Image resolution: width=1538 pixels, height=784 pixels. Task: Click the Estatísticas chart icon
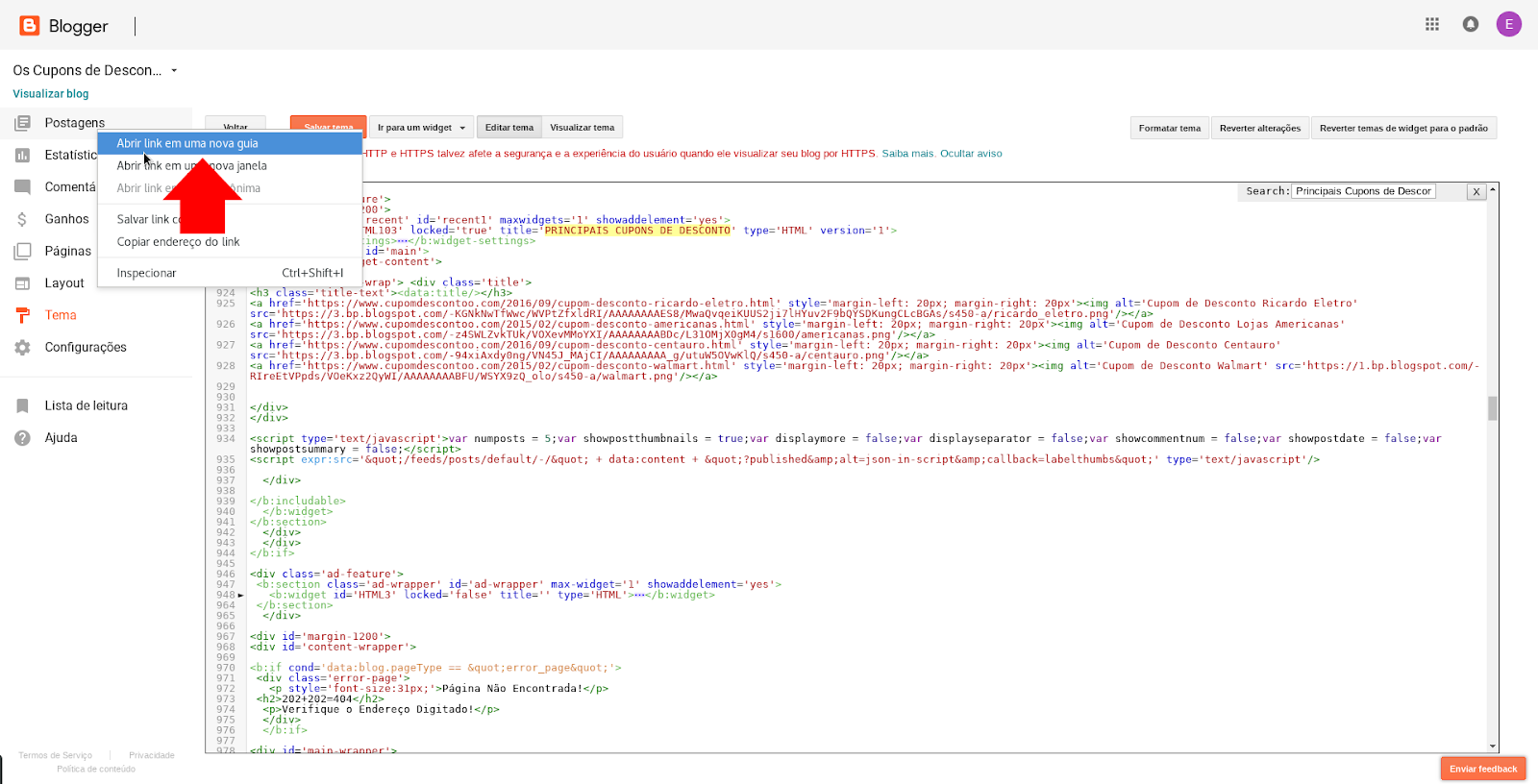click(x=22, y=155)
